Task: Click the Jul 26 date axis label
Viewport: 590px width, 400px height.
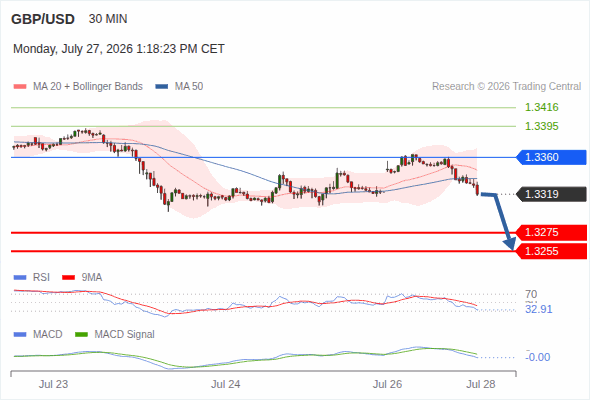Action: point(387,384)
